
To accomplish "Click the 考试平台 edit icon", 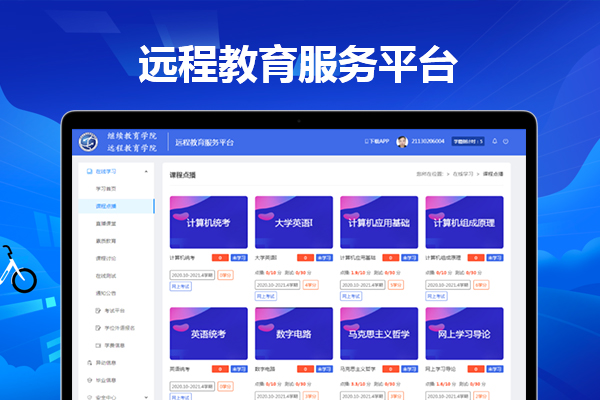I will (98, 310).
